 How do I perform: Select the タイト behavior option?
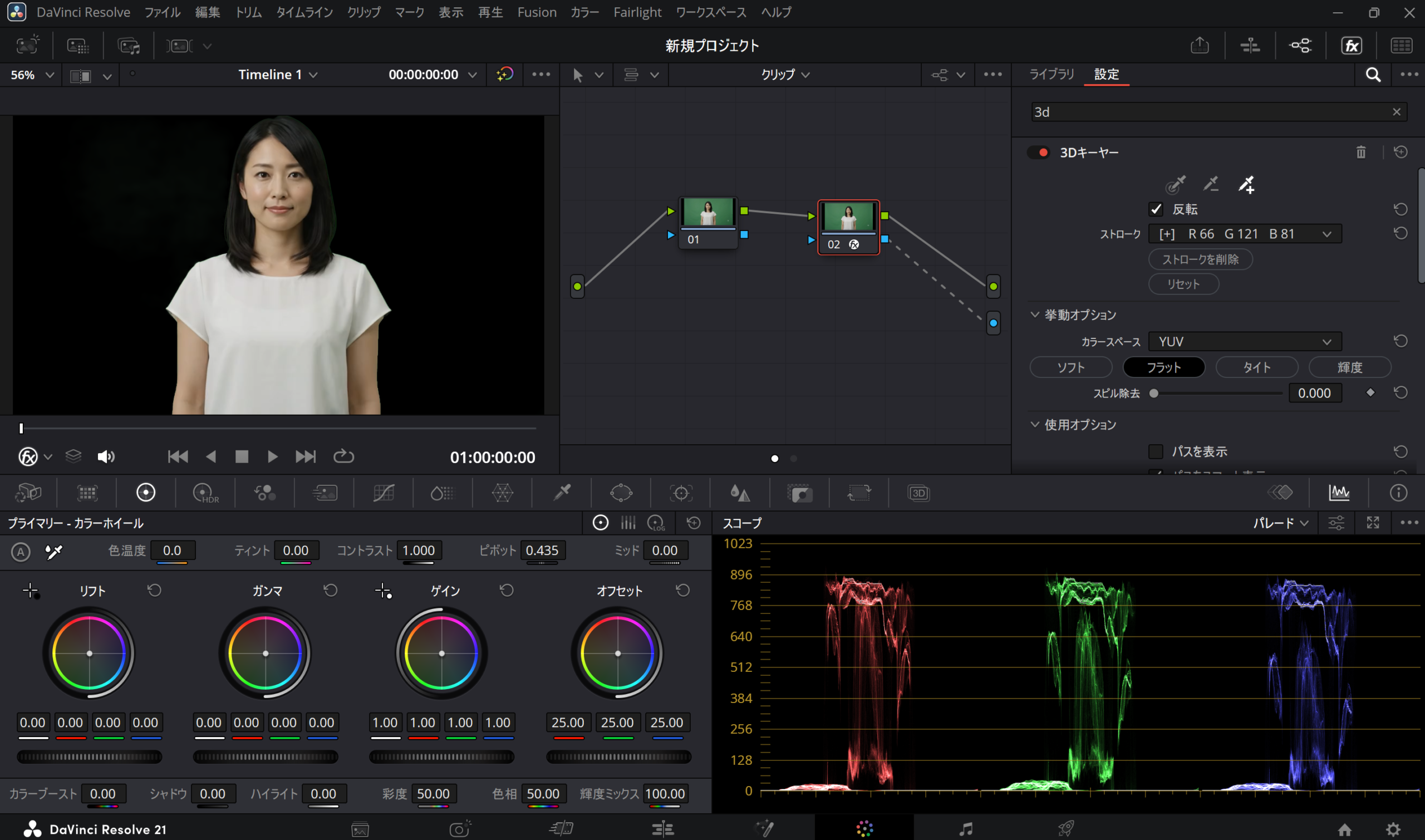(1256, 367)
